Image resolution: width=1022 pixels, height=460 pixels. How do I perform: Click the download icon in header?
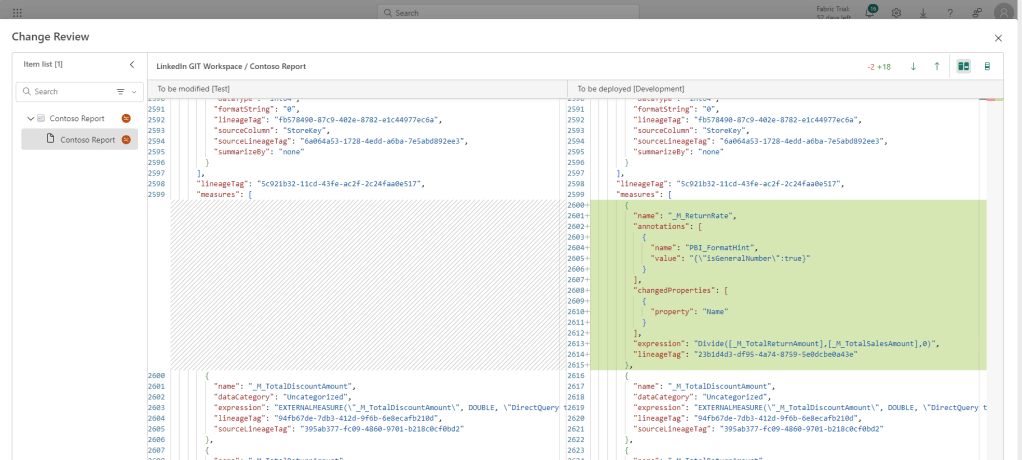click(923, 12)
